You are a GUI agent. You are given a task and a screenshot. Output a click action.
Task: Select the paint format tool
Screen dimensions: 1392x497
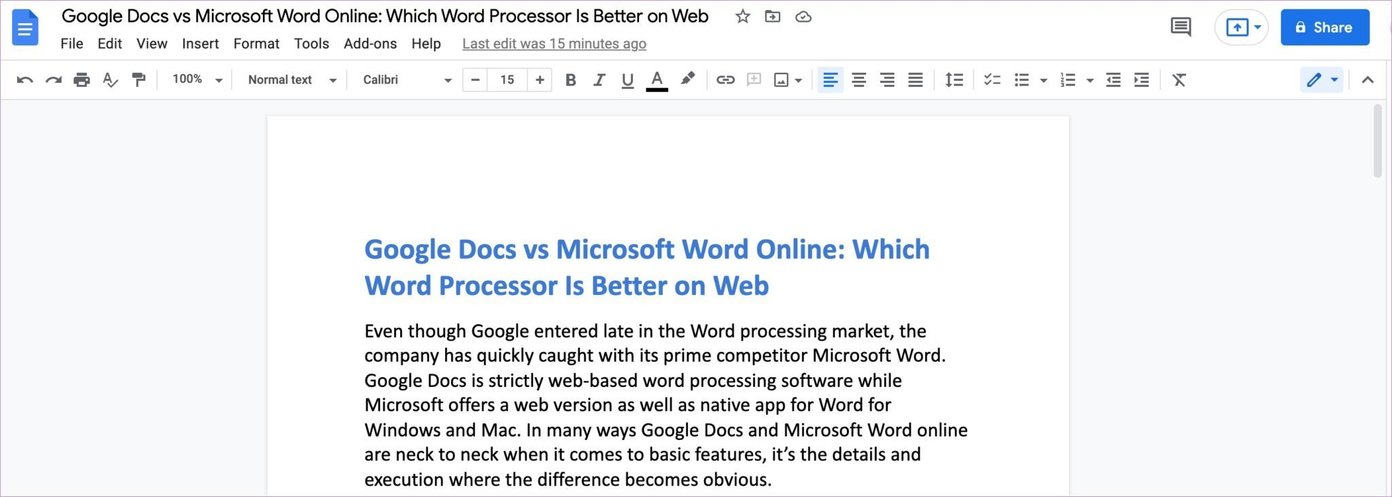click(x=138, y=80)
